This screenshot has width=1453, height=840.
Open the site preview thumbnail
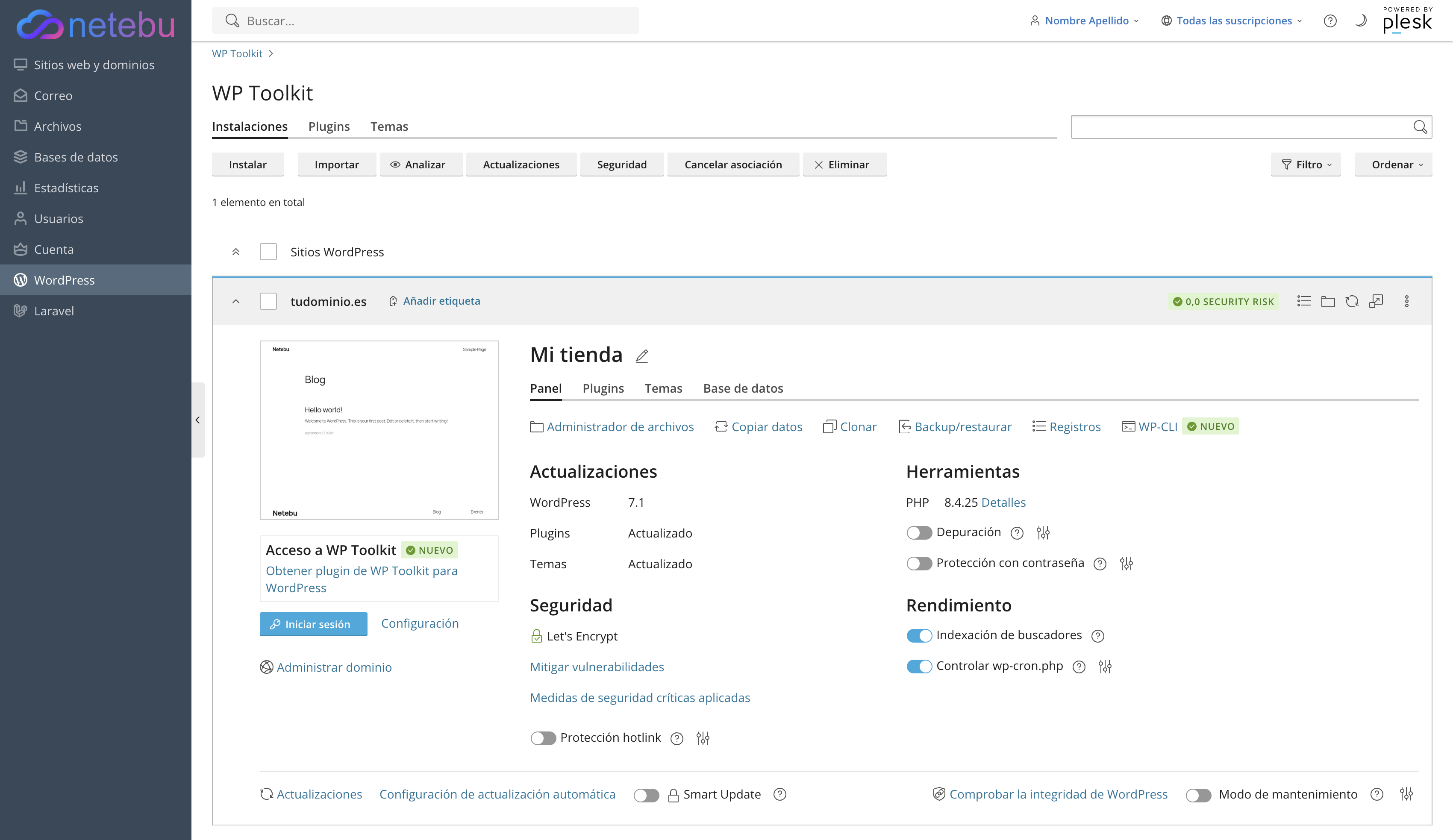379,429
